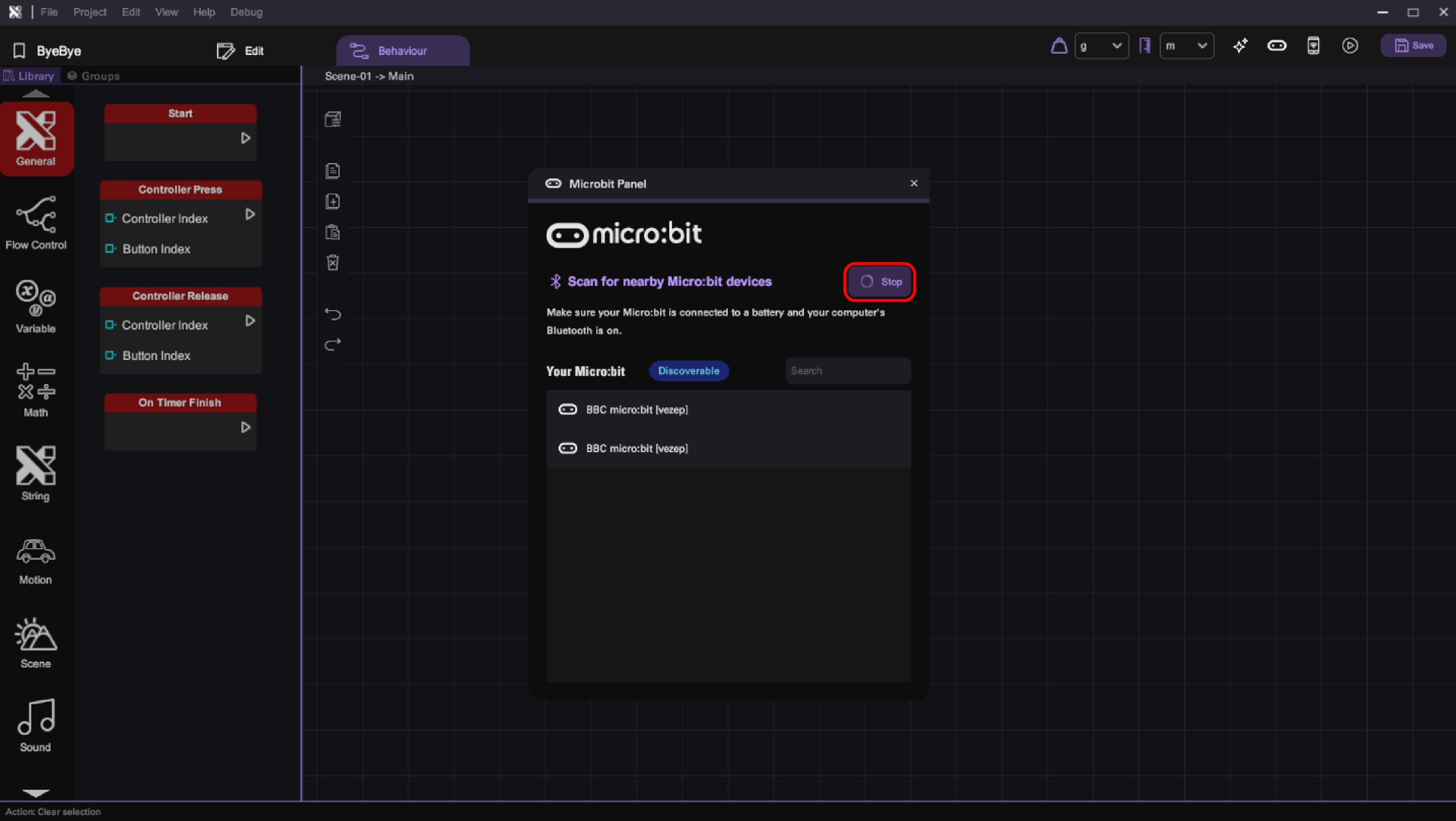This screenshot has height=821, width=1456.
Task: Select the Motion category icon
Action: point(36,560)
